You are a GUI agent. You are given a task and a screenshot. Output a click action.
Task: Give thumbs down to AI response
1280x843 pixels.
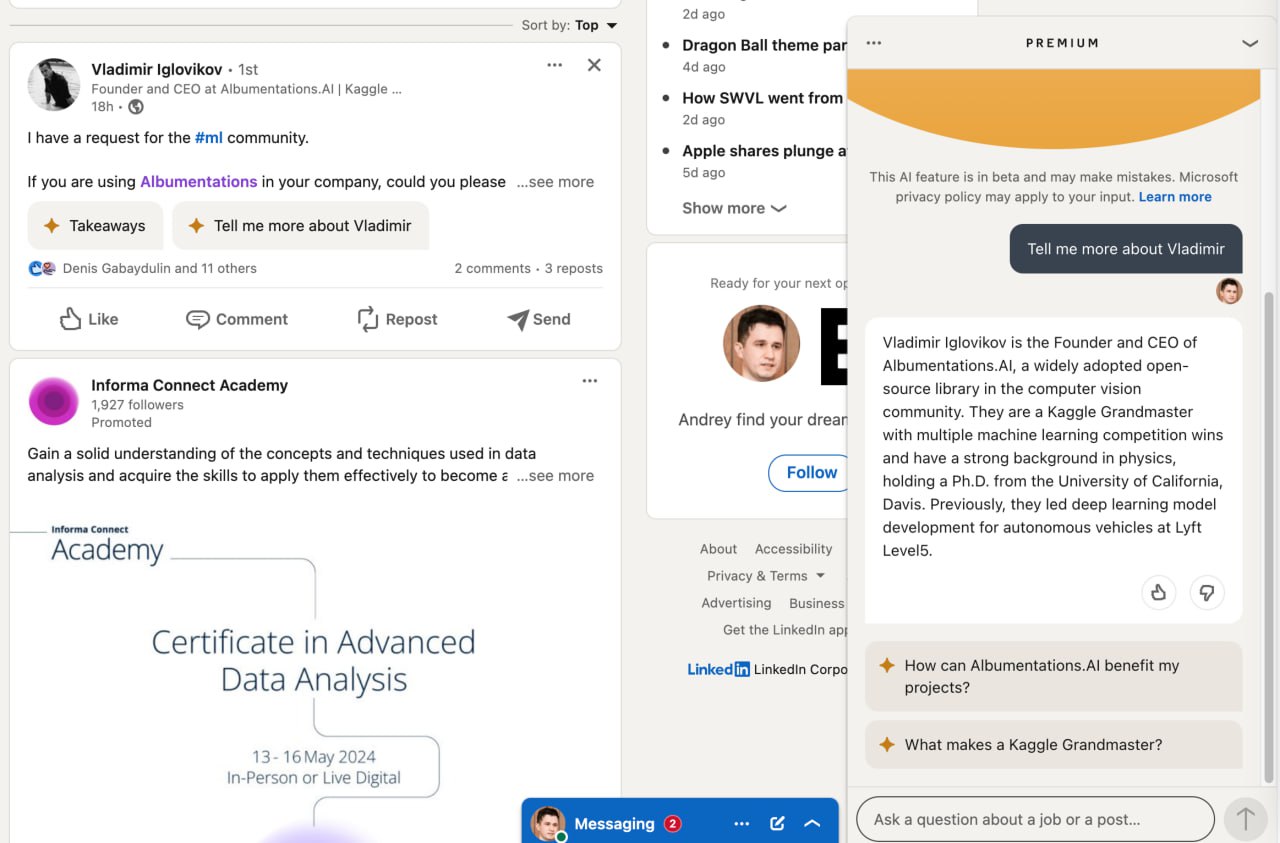1207,593
